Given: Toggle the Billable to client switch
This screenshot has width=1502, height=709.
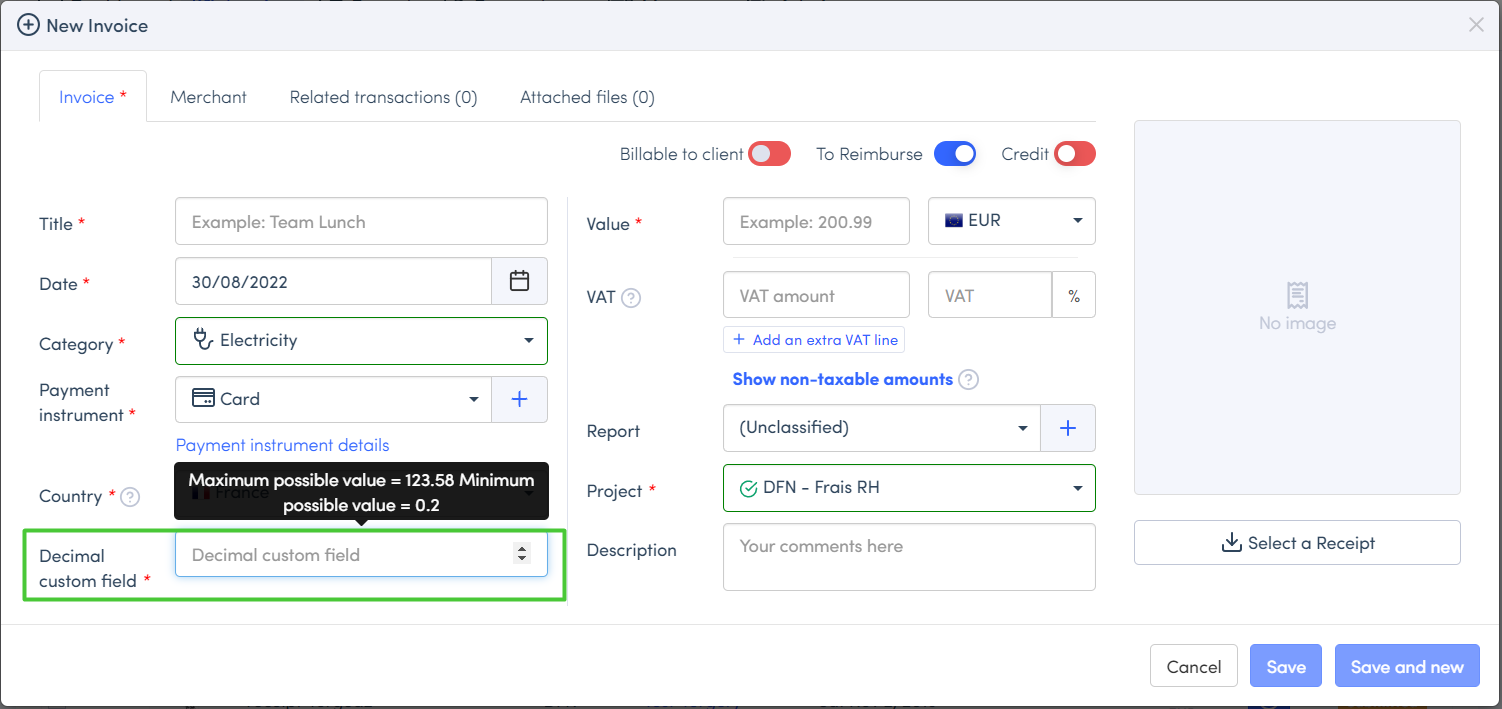Looking at the screenshot, I should pos(770,154).
